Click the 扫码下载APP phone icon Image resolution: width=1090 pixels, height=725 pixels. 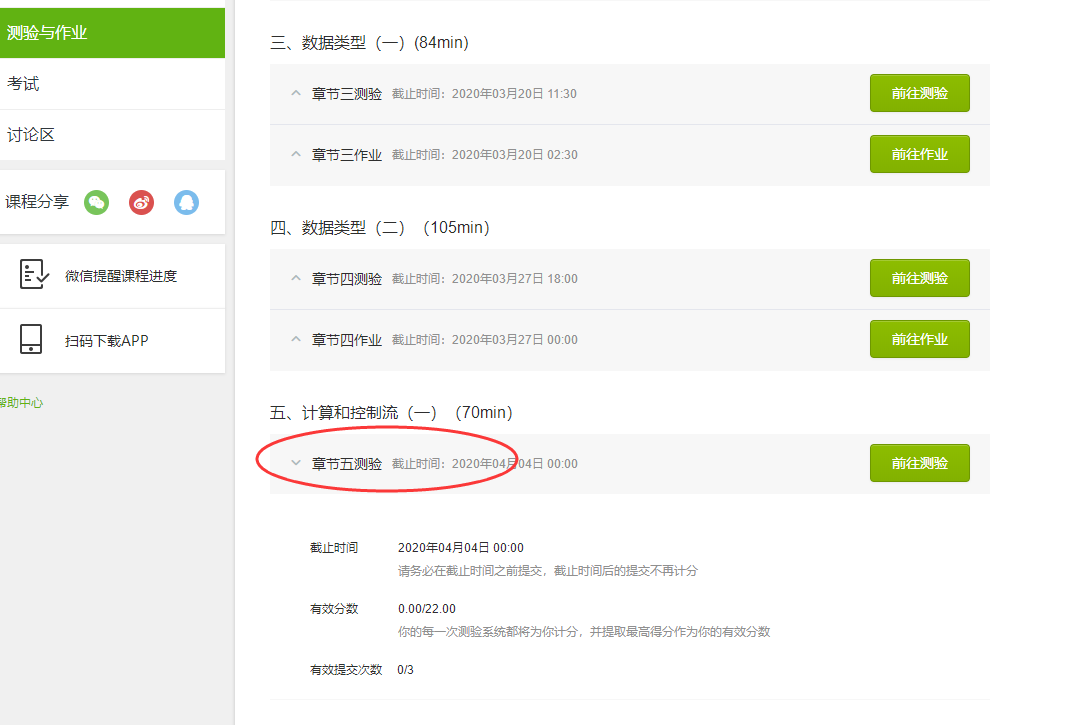(x=31, y=340)
